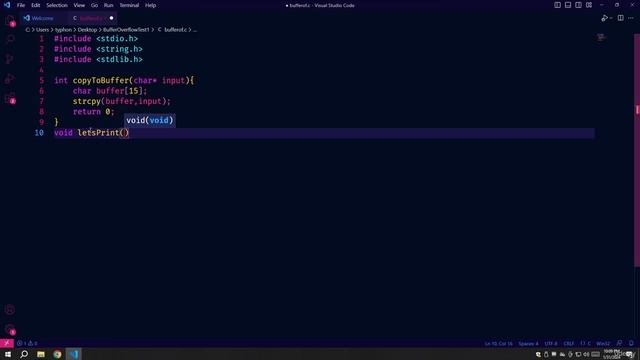Toggle the primary side bar layout icon
Screen dimensions: 640x360
(557, 5)
